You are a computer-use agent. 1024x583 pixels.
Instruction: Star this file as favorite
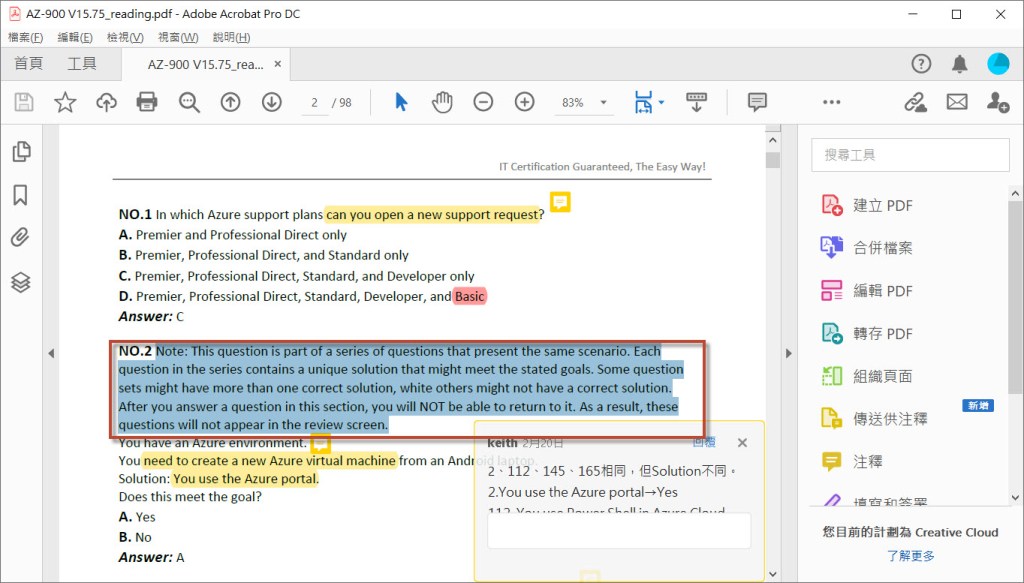pyautogui.click(x=65, y=102)
